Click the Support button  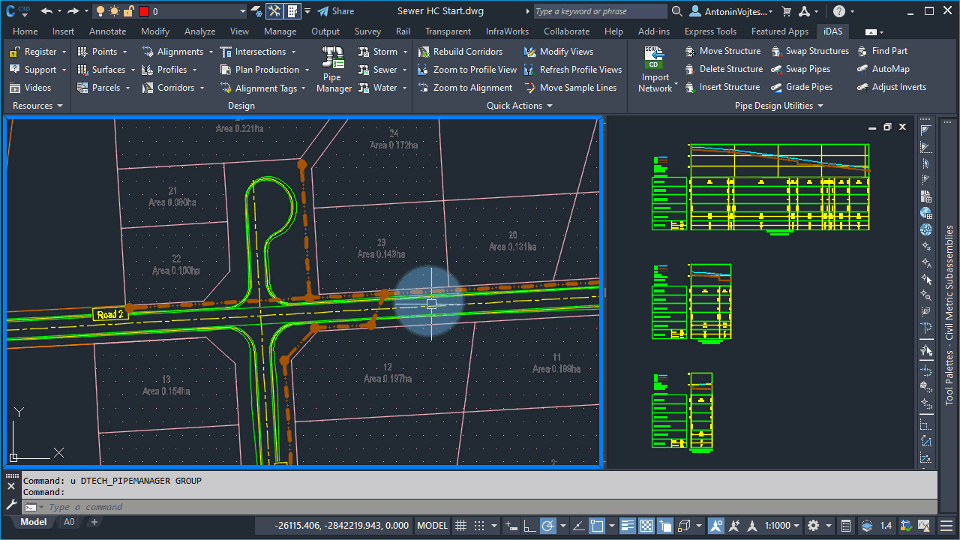[x=37, y=70]
